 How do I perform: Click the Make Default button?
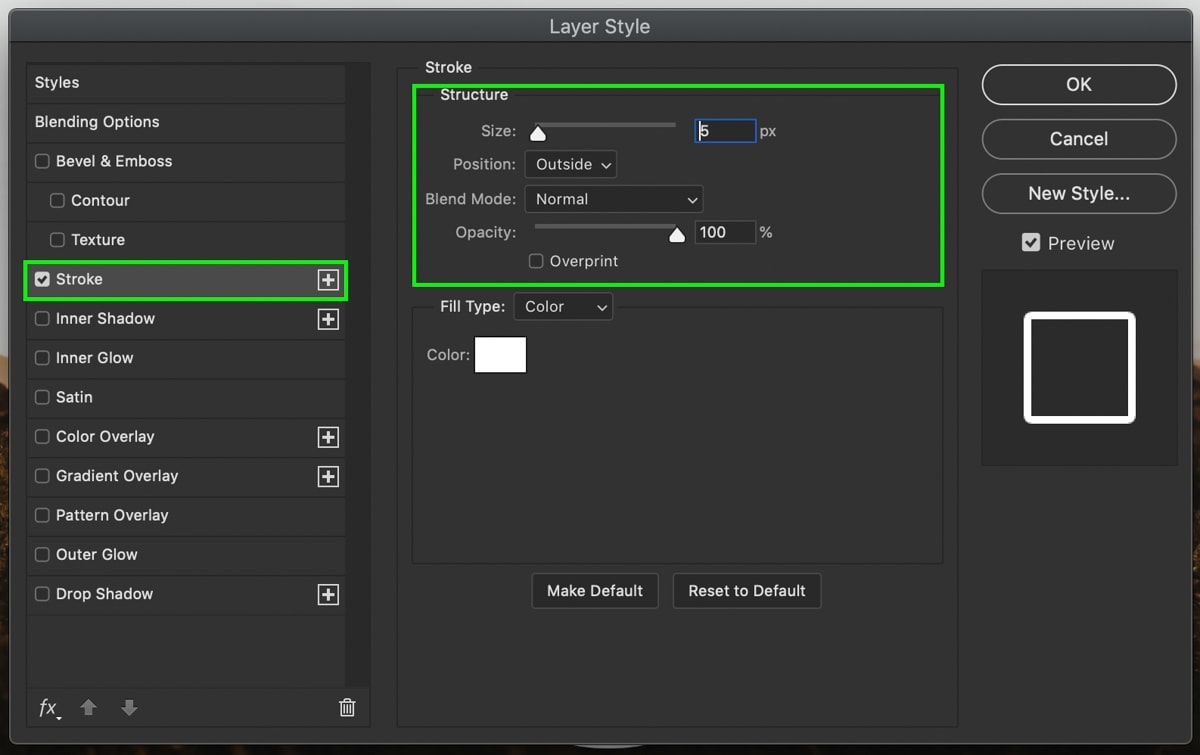click(595, 591)
